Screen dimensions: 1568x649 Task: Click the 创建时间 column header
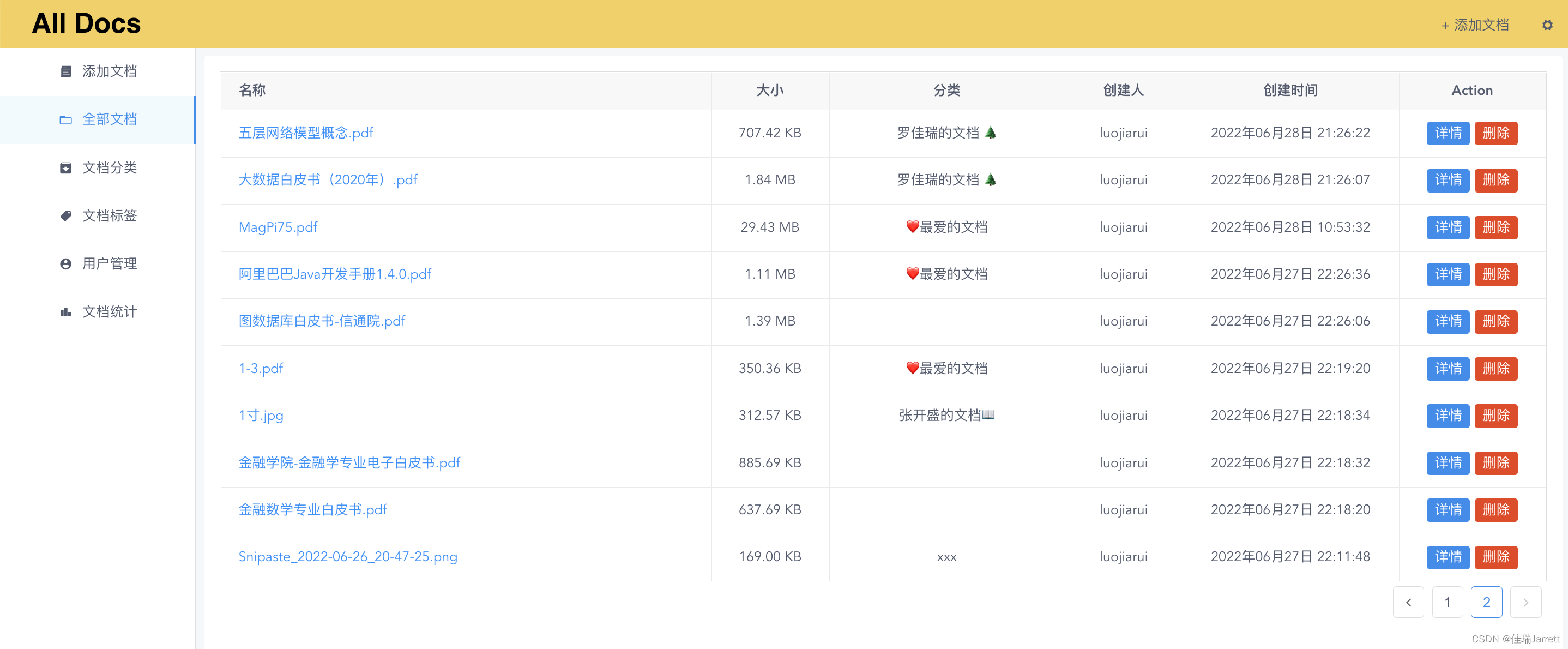pos(1290,90)
